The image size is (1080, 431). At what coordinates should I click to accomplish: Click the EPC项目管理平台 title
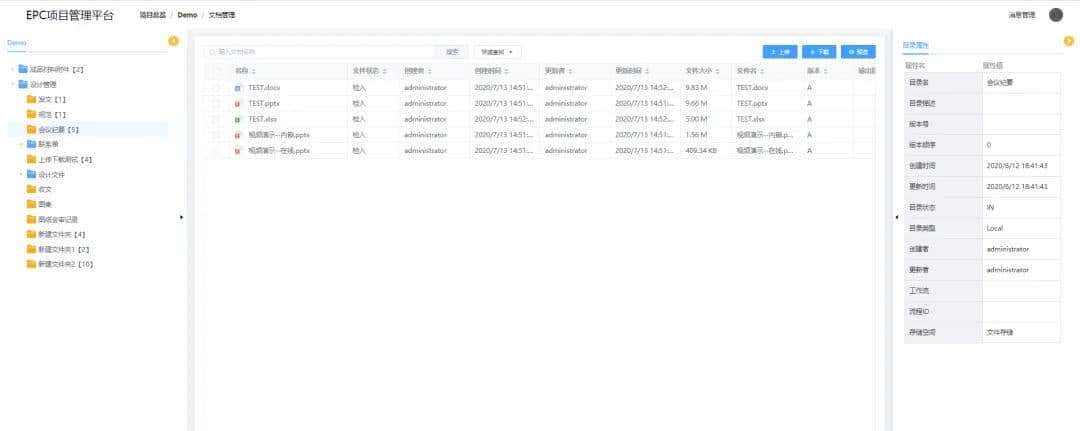[x=70, y=15]
